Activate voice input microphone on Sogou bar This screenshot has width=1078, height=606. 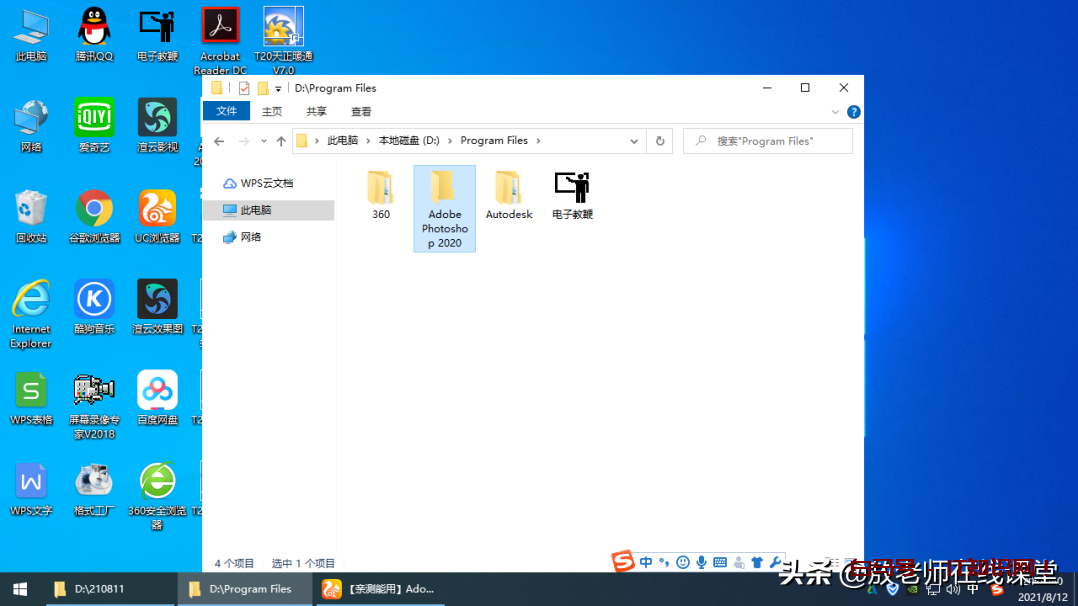(701, 561)
